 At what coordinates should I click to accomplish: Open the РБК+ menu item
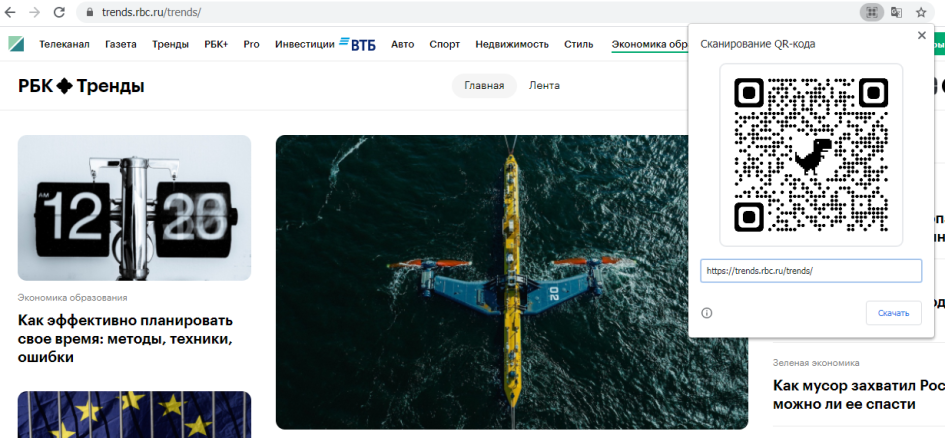216,44
